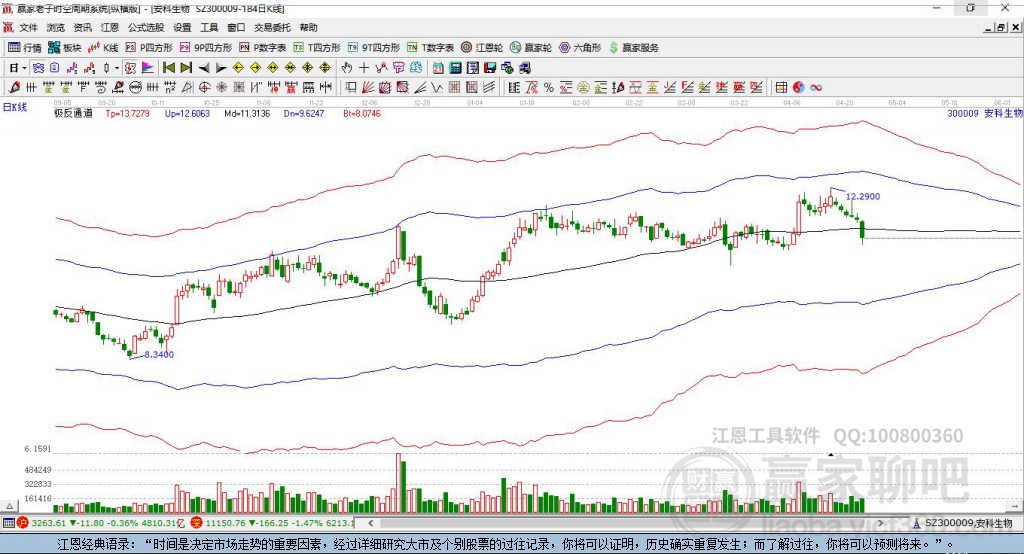1024x554 pixels.
Task: Open the T数字表 tool
Action: pyautogui.click(x=430, y=48)
